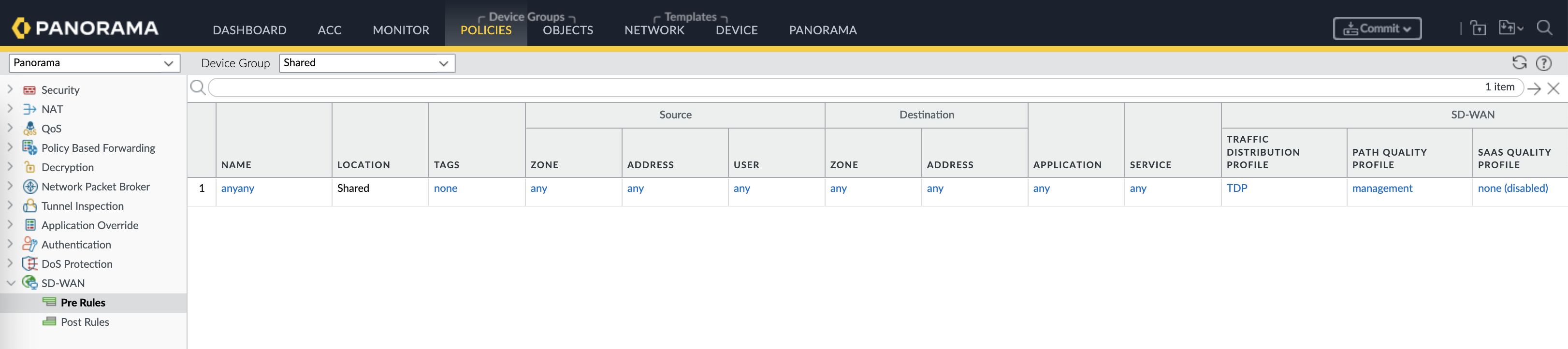Image resolution: width=1568 pixels, height=349 pixels.
Task: Click the Commit button
Action: coord(1377,29)
